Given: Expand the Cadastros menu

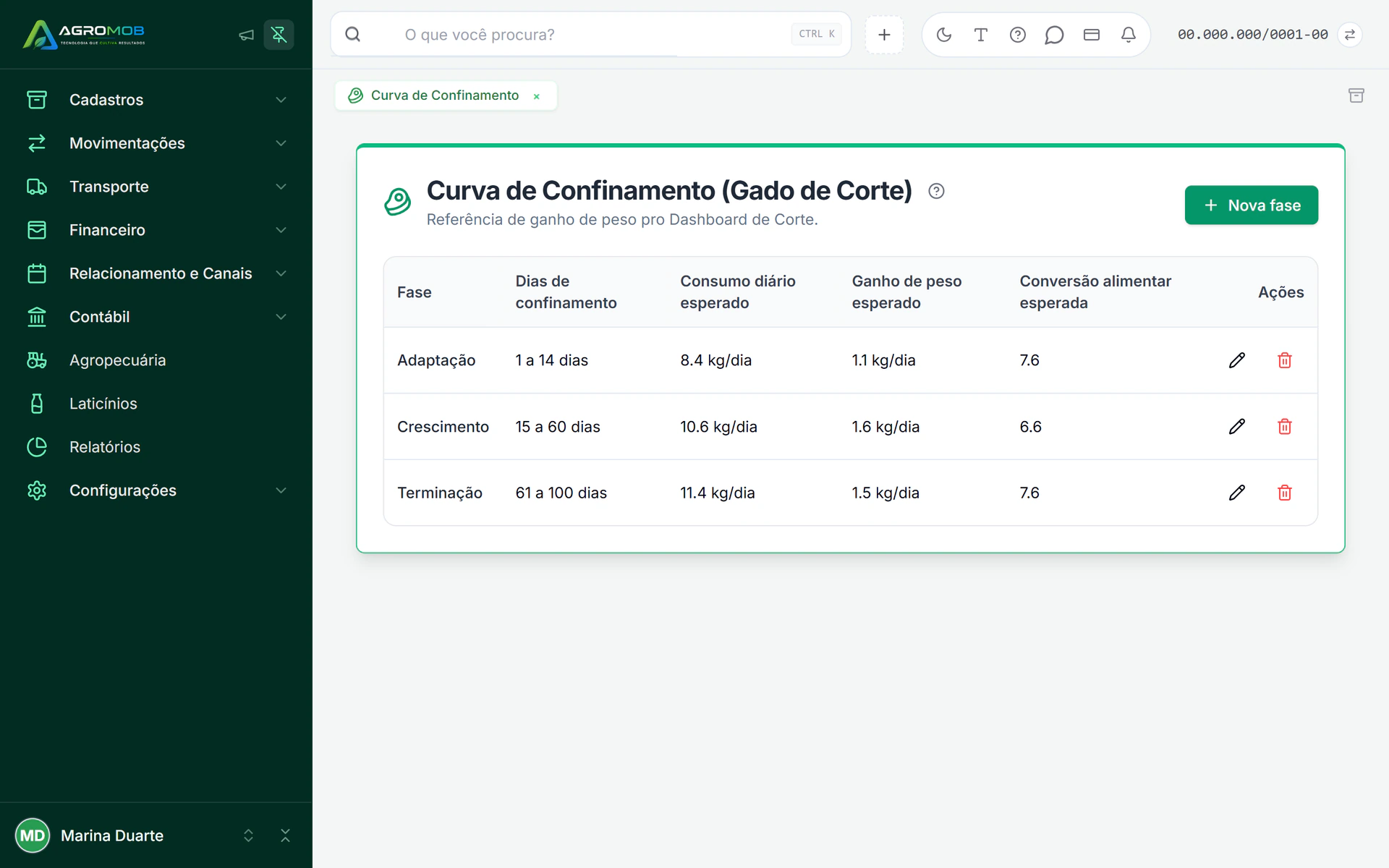Looking at the screenshot, I should [x=156, y=100].
